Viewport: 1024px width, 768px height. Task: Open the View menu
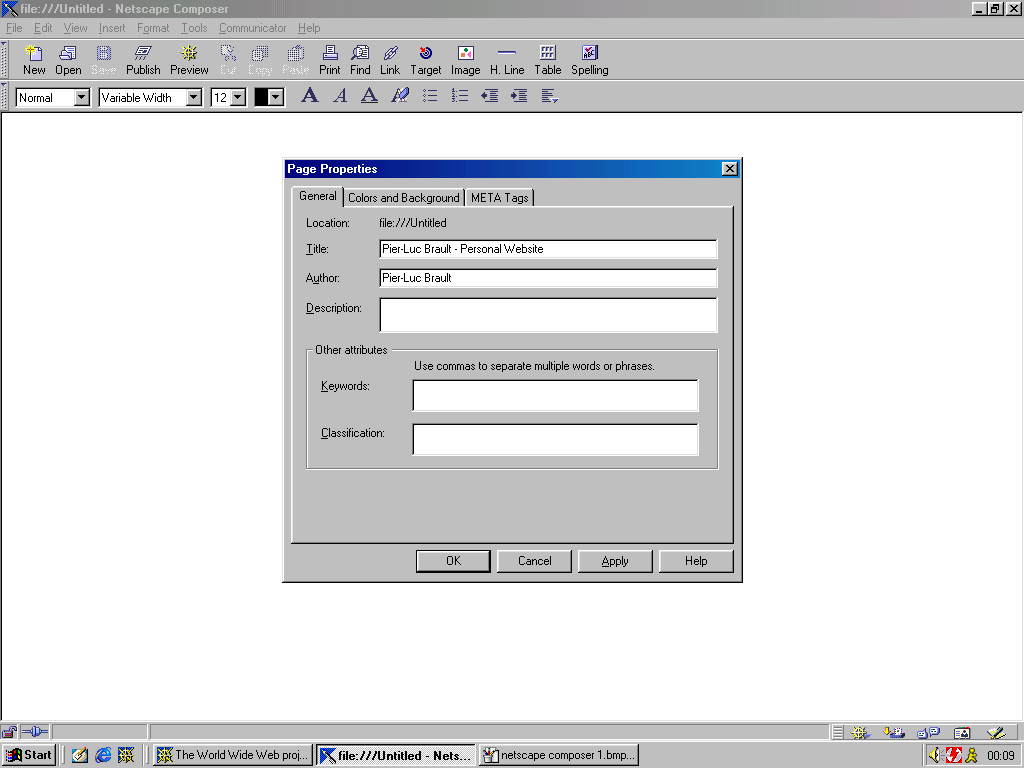75,28
